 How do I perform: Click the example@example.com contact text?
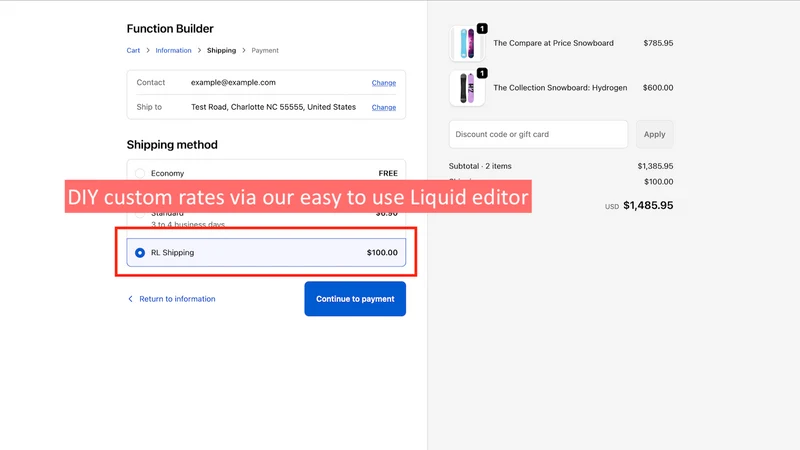click(x=233, y=82)
